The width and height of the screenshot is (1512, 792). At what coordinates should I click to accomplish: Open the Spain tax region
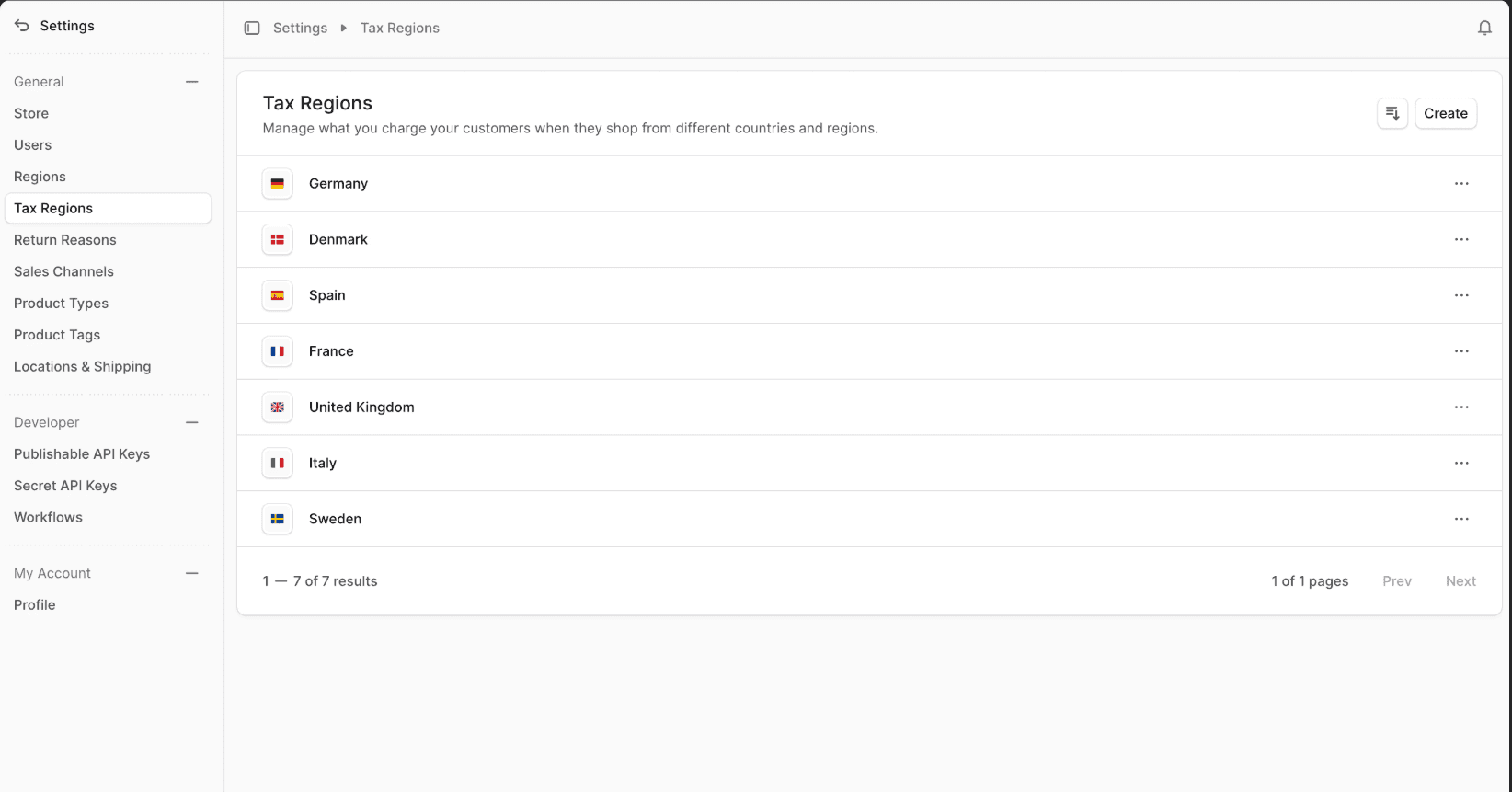(x=869, y=295)
